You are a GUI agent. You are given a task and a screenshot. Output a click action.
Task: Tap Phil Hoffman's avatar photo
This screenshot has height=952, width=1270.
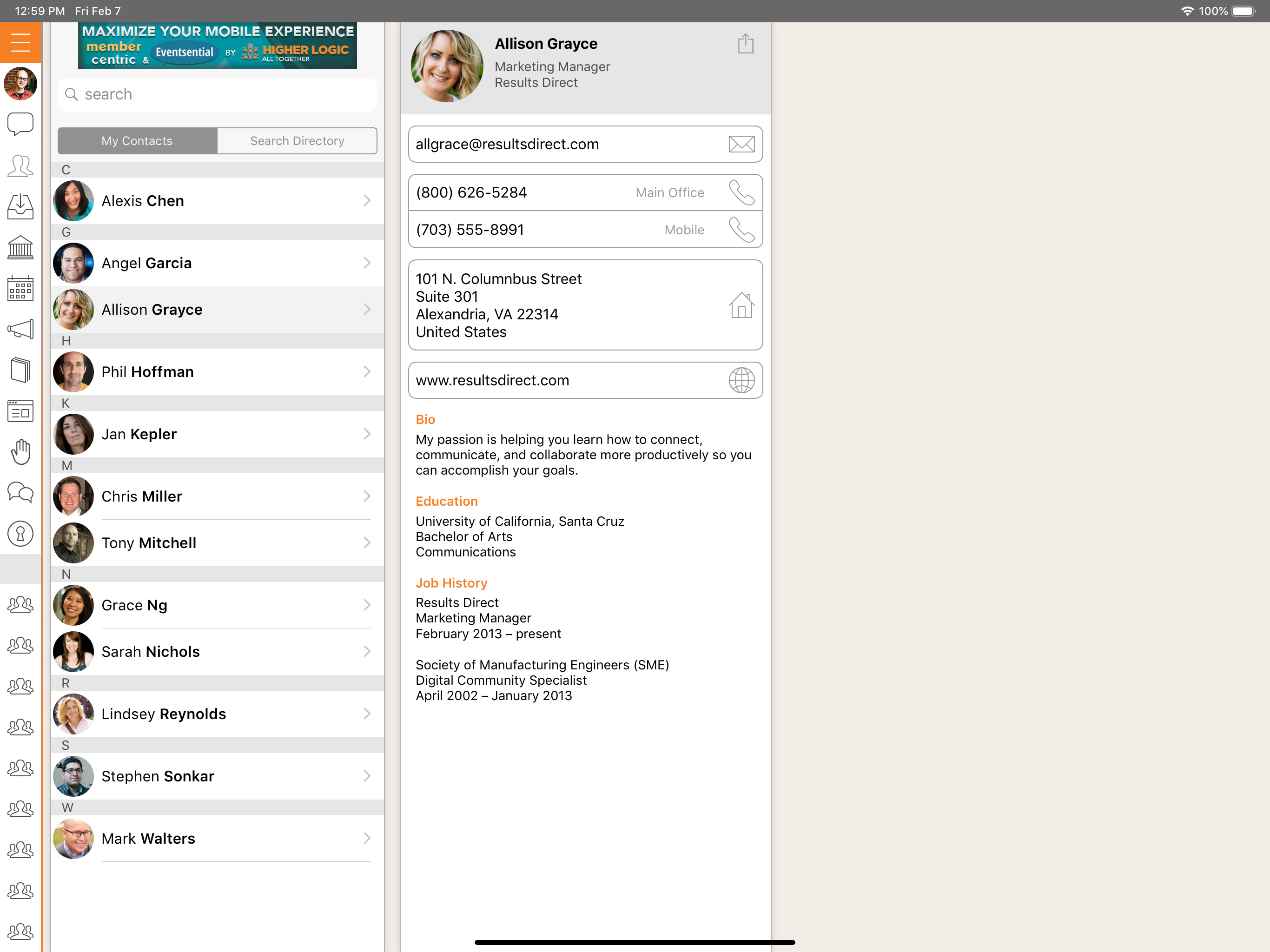(73, 371)
